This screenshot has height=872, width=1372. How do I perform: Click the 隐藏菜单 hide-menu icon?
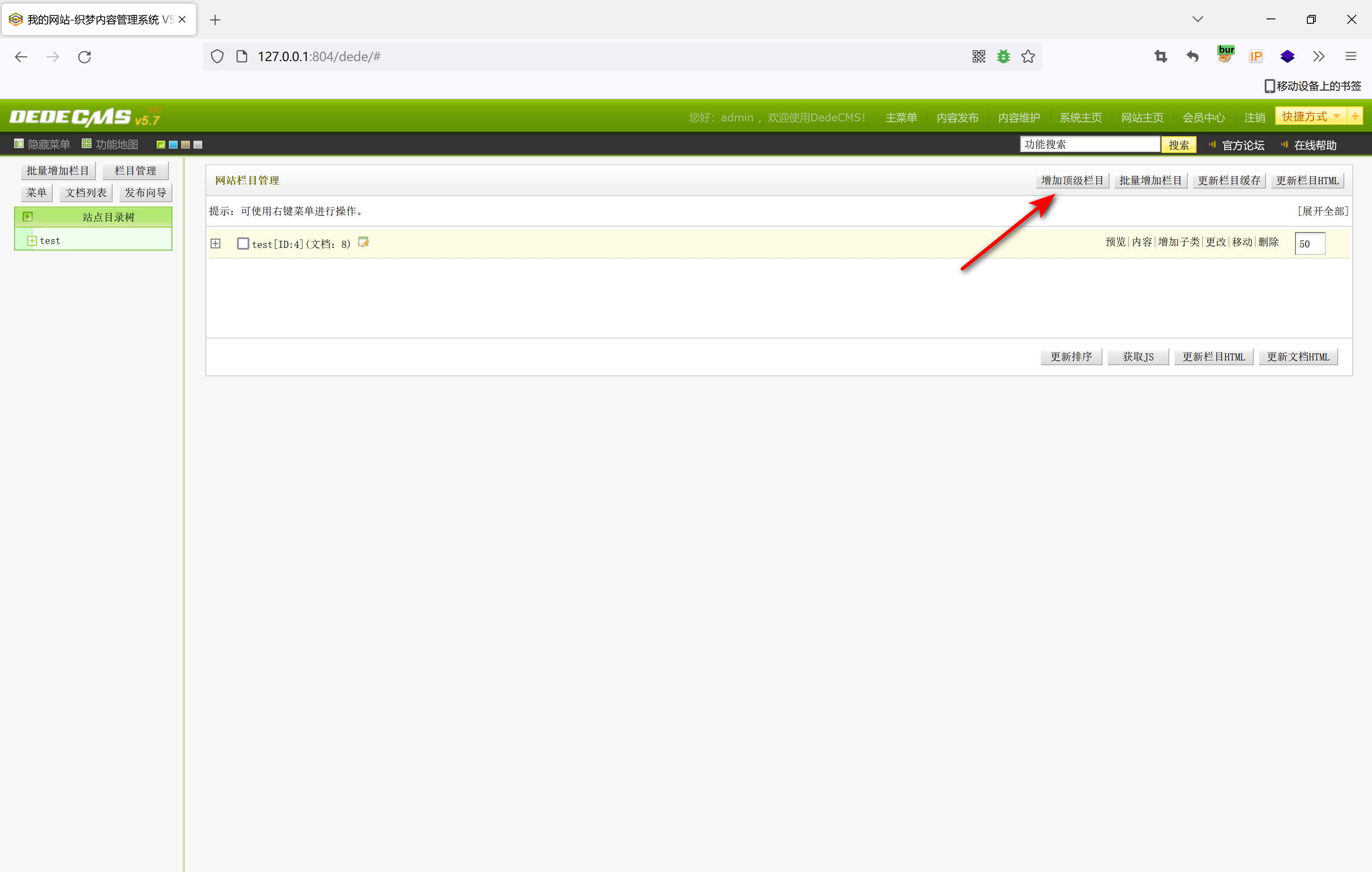[19, 144]
